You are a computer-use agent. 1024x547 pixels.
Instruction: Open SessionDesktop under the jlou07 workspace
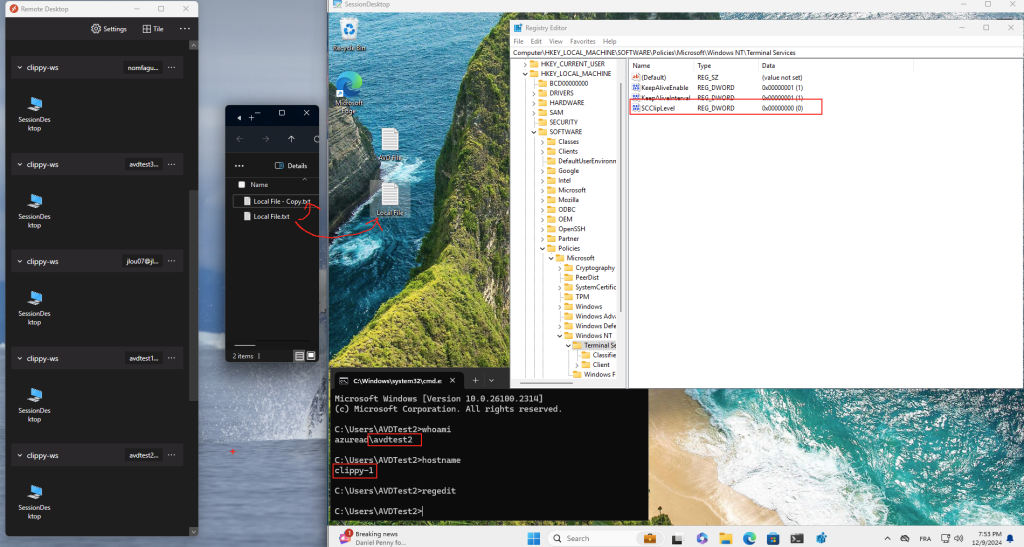click(x=35, y=309)
